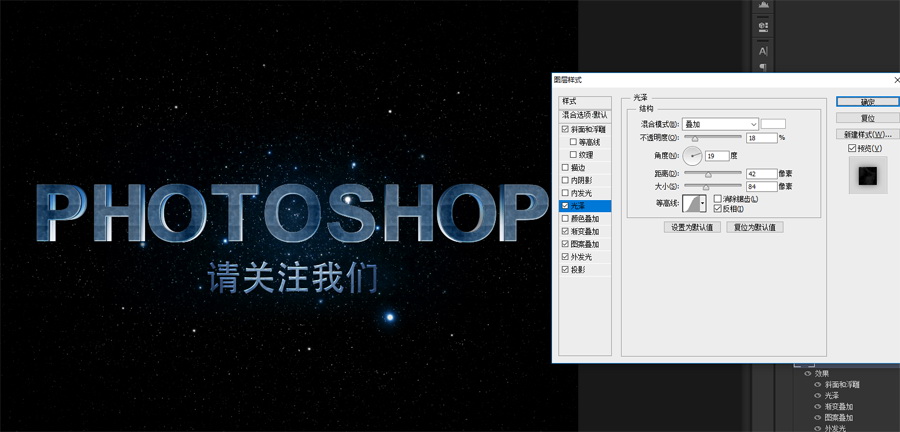Adjust the 大小 size slider
Screen dimensions: 900x432
point(705,186)
